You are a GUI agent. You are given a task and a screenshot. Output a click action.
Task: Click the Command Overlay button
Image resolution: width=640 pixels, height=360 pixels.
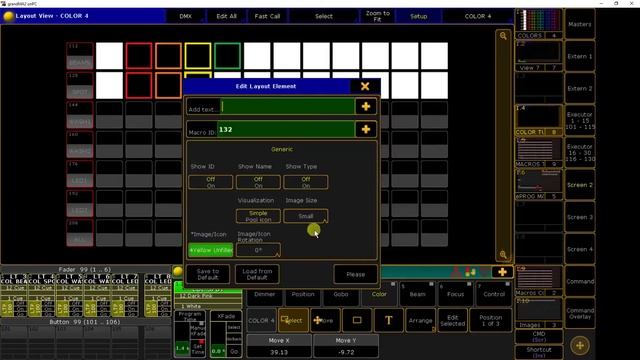pyautogui.click(x=580, y=313)
